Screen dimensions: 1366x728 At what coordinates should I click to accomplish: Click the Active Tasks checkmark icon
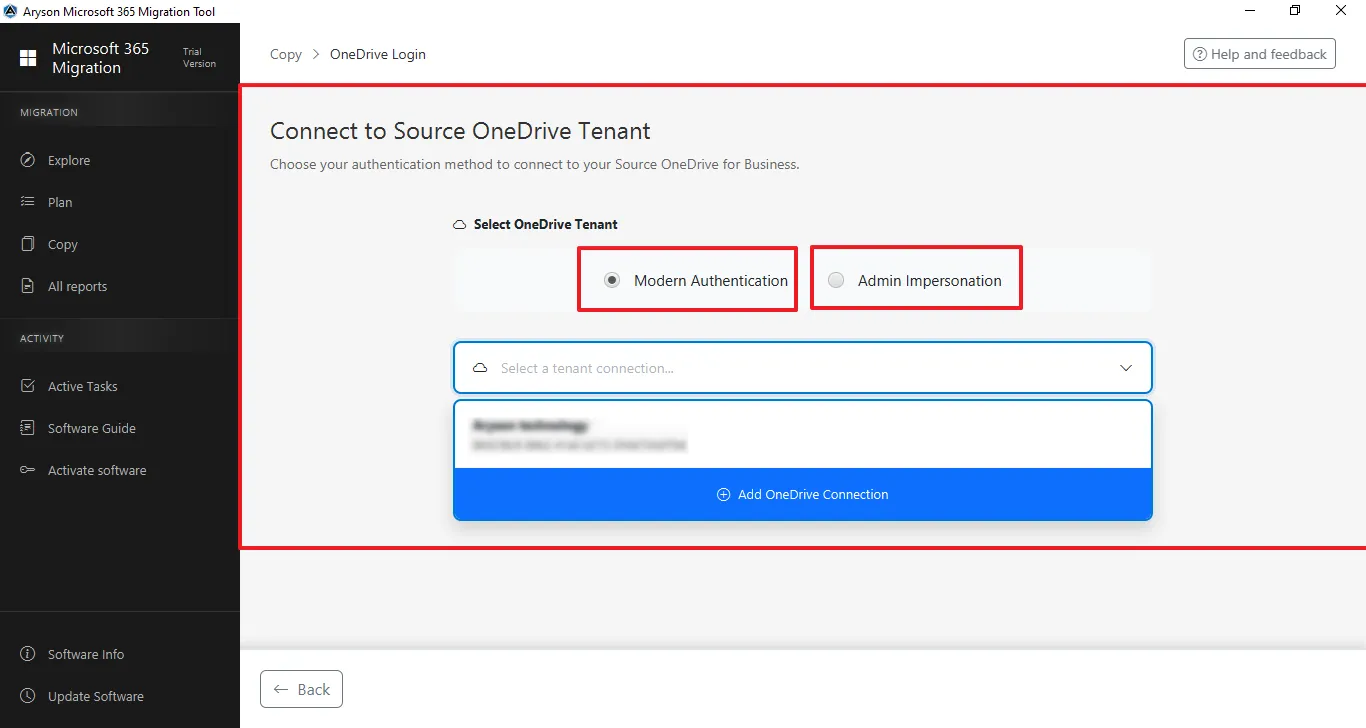tap(28, 386)
